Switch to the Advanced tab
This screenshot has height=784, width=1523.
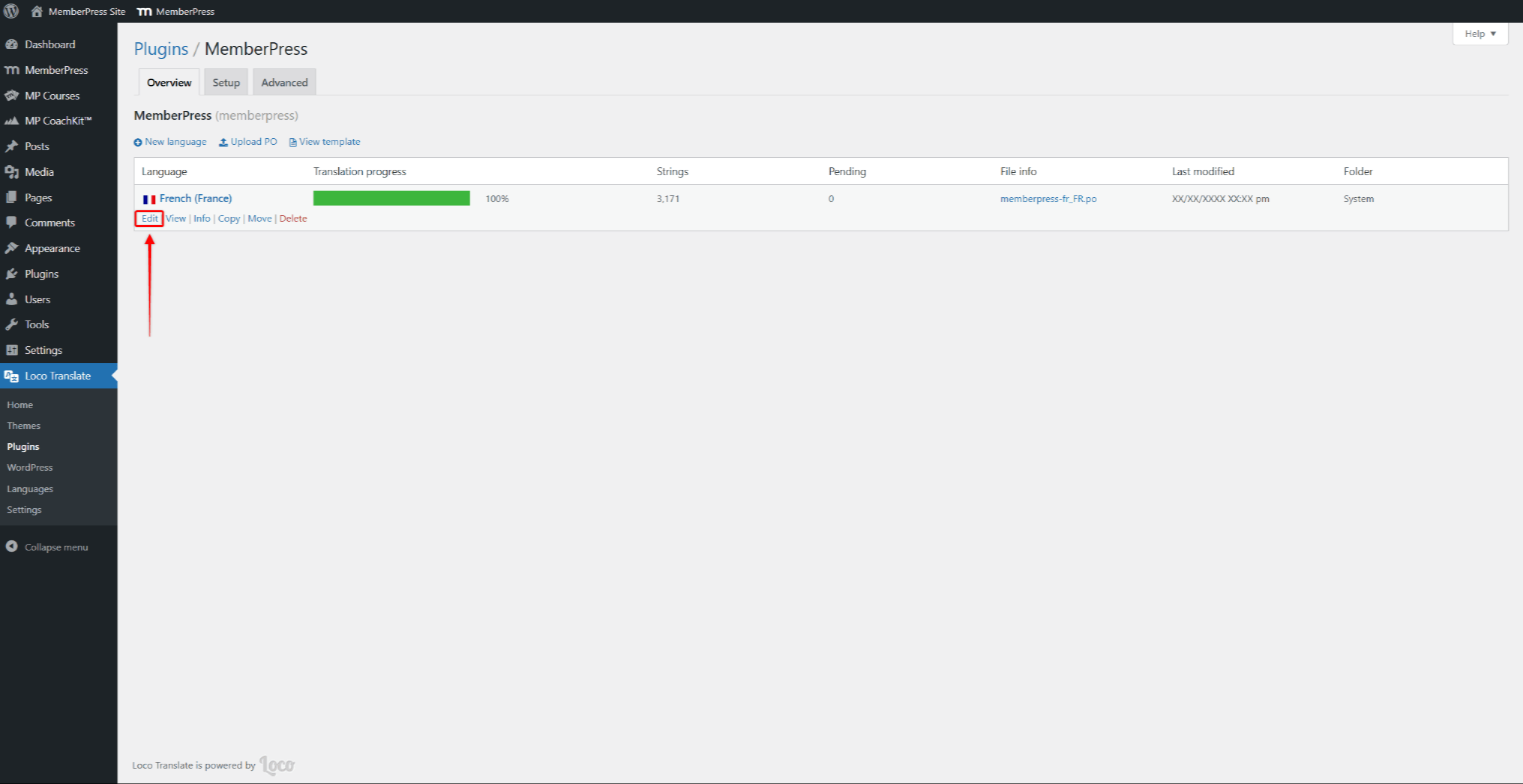tap(284, 83)
